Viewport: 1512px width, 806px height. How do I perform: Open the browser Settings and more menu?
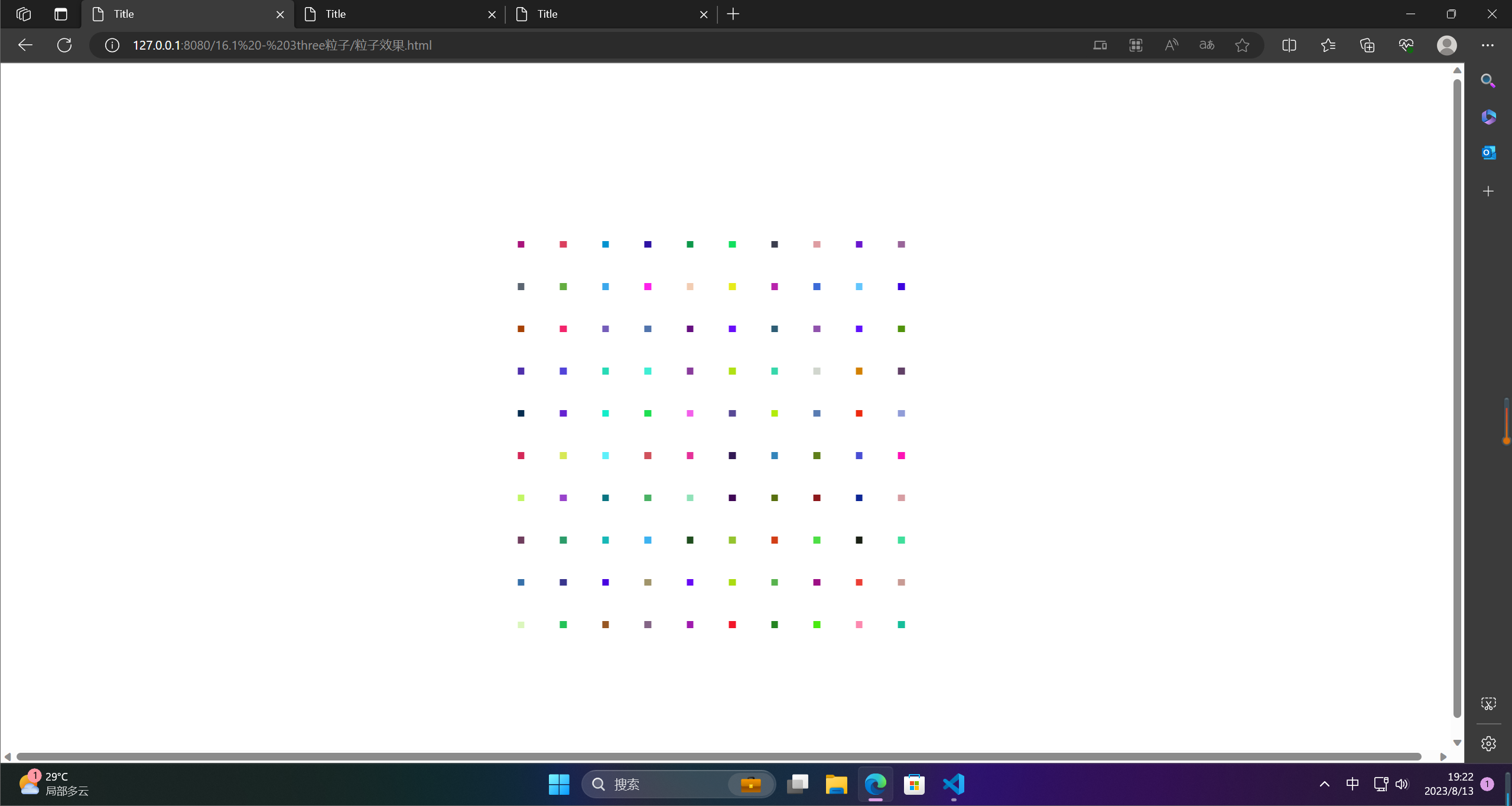point(1488,45)
